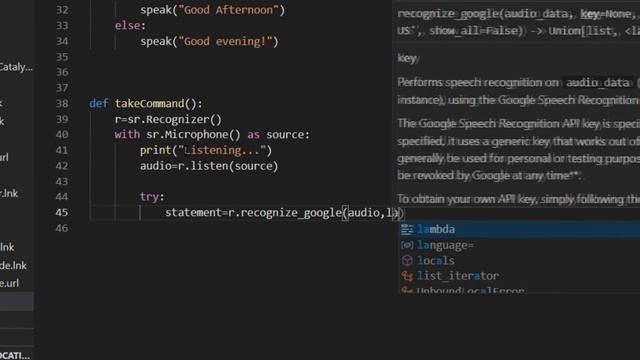
Task: Click the locals function cube icon
Action: (407, 261)
